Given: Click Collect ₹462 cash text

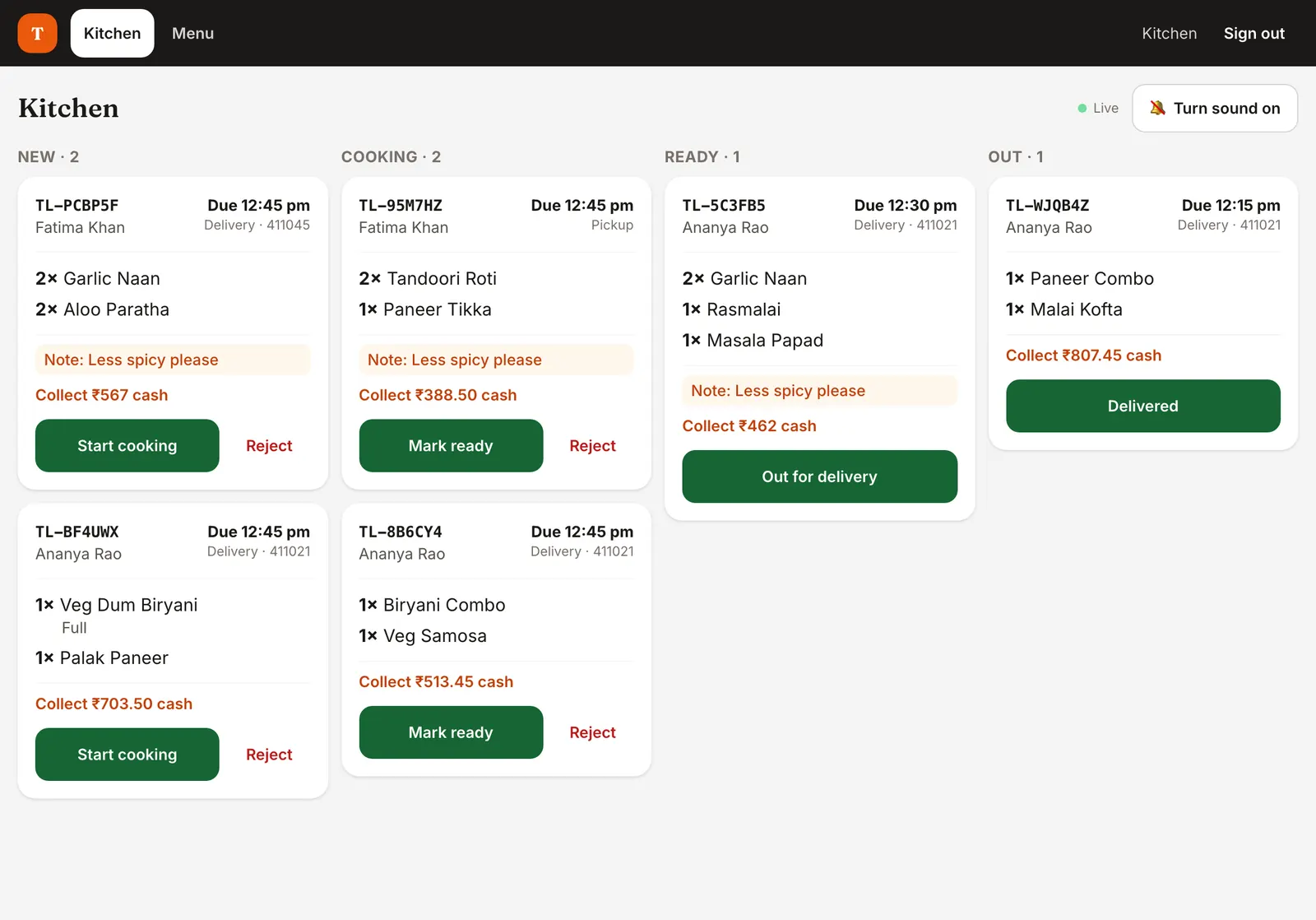Looking at the screenshot, I should coord(749,425).
